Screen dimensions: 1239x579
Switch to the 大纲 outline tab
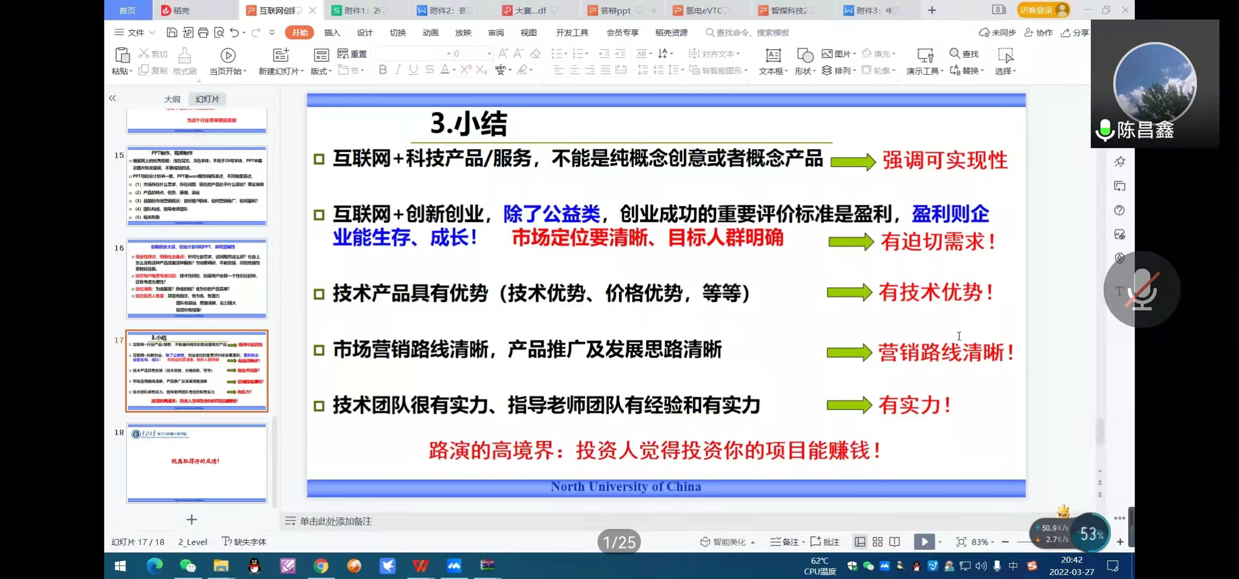(172, 99)
